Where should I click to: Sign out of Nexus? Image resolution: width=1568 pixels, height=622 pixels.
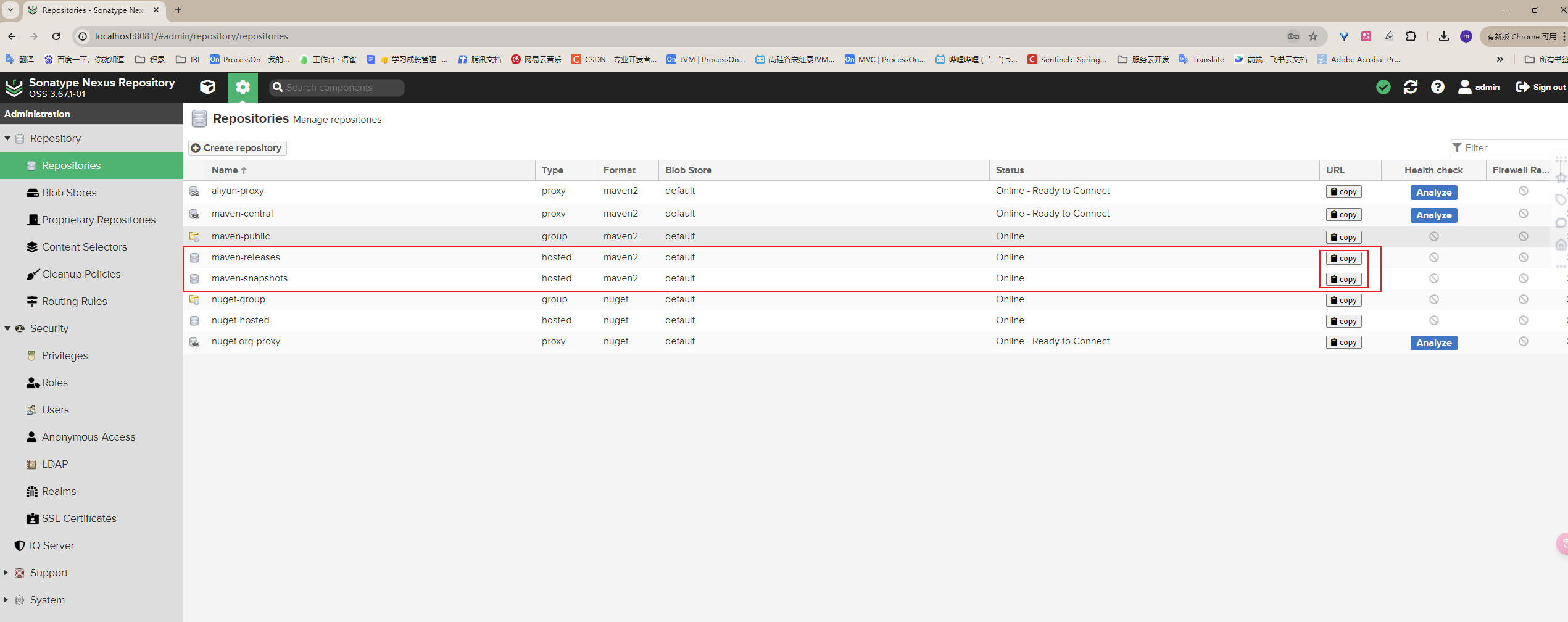(1541, 87)
